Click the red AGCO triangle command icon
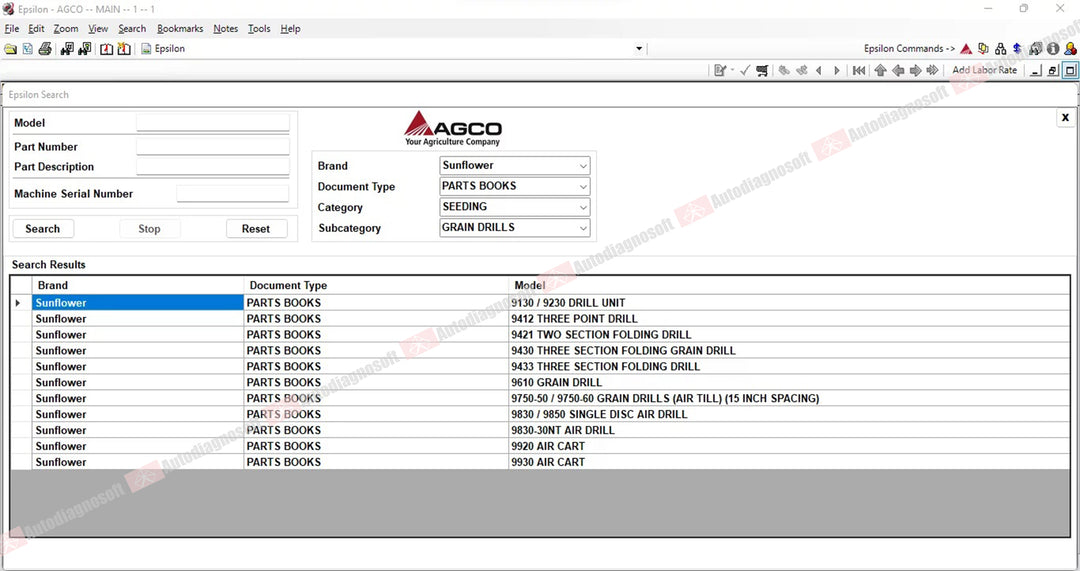 tap(966, 49)
